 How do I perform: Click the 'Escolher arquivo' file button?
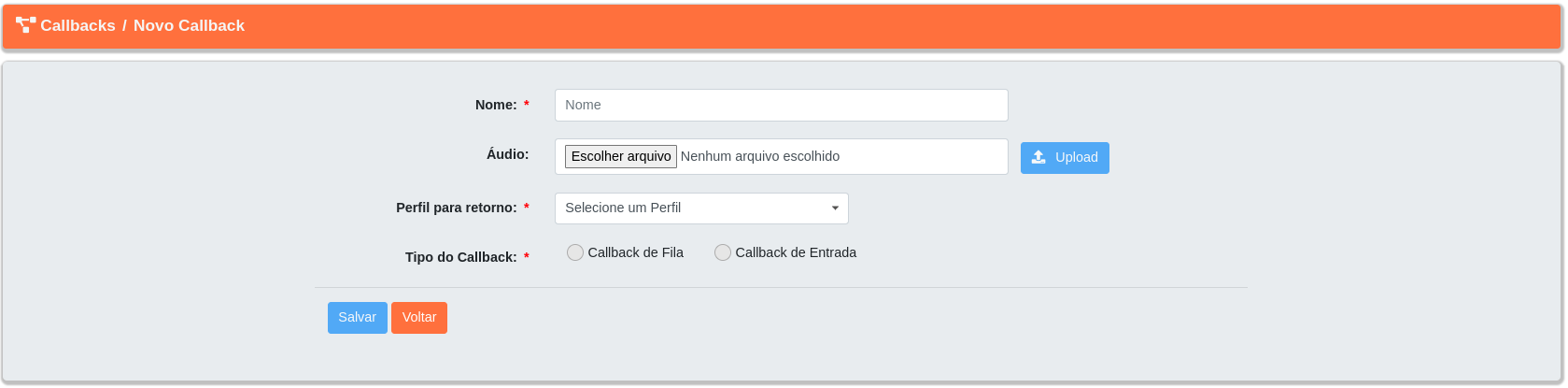pyautogui.click(x=621, y=156)
